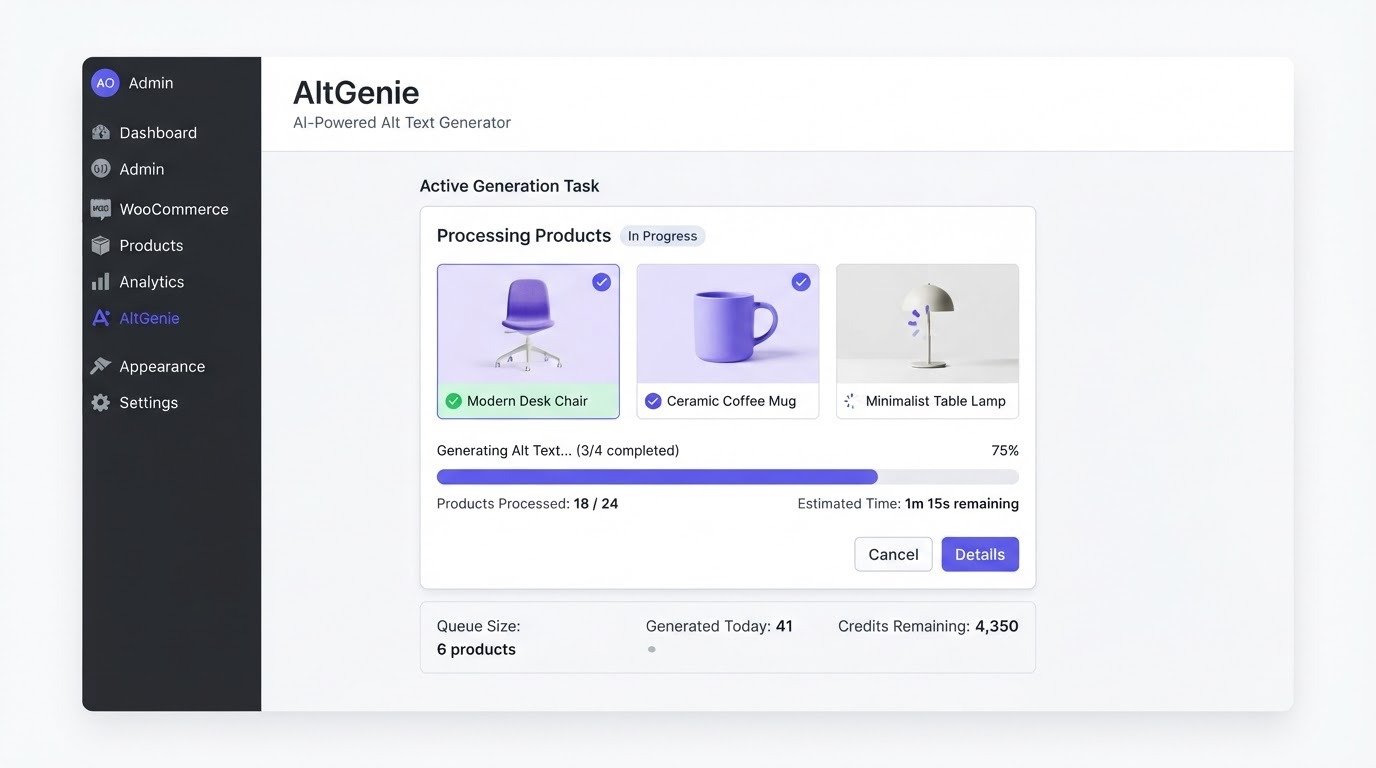Click the 'Generating Alt Text... (3/4 completed)' status
The width and height of the screenshot is (1376, 768).
tap(558, 451)
